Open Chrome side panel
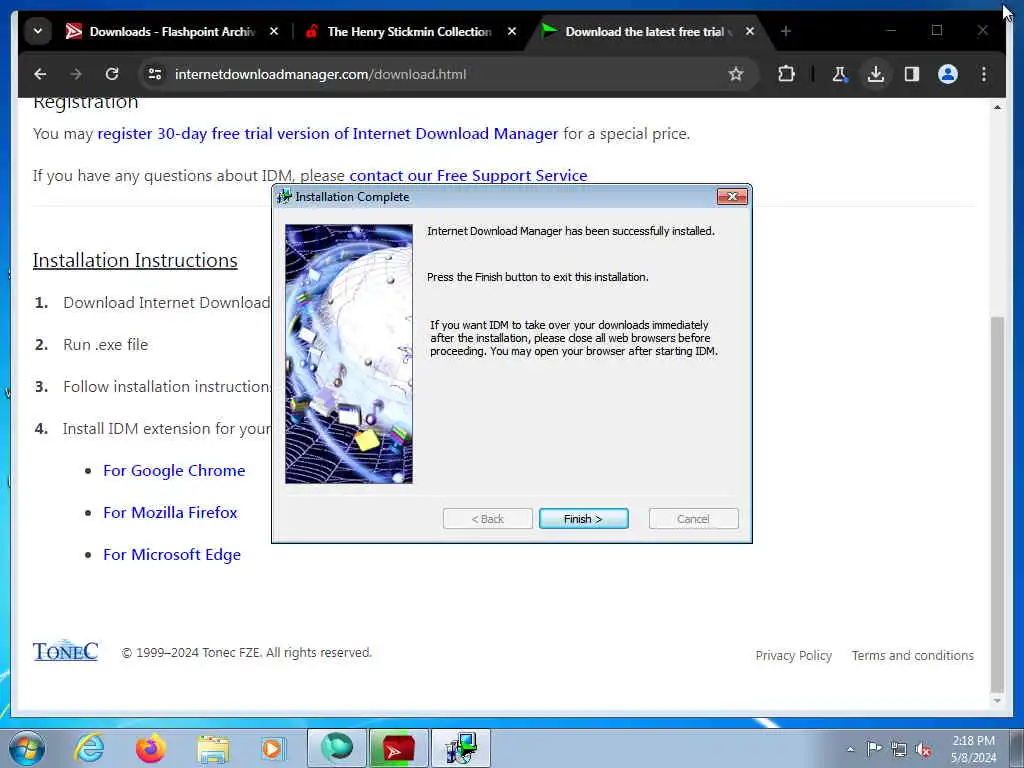The height and width of the screenshot is (768, 1024). tap(912, 74)
